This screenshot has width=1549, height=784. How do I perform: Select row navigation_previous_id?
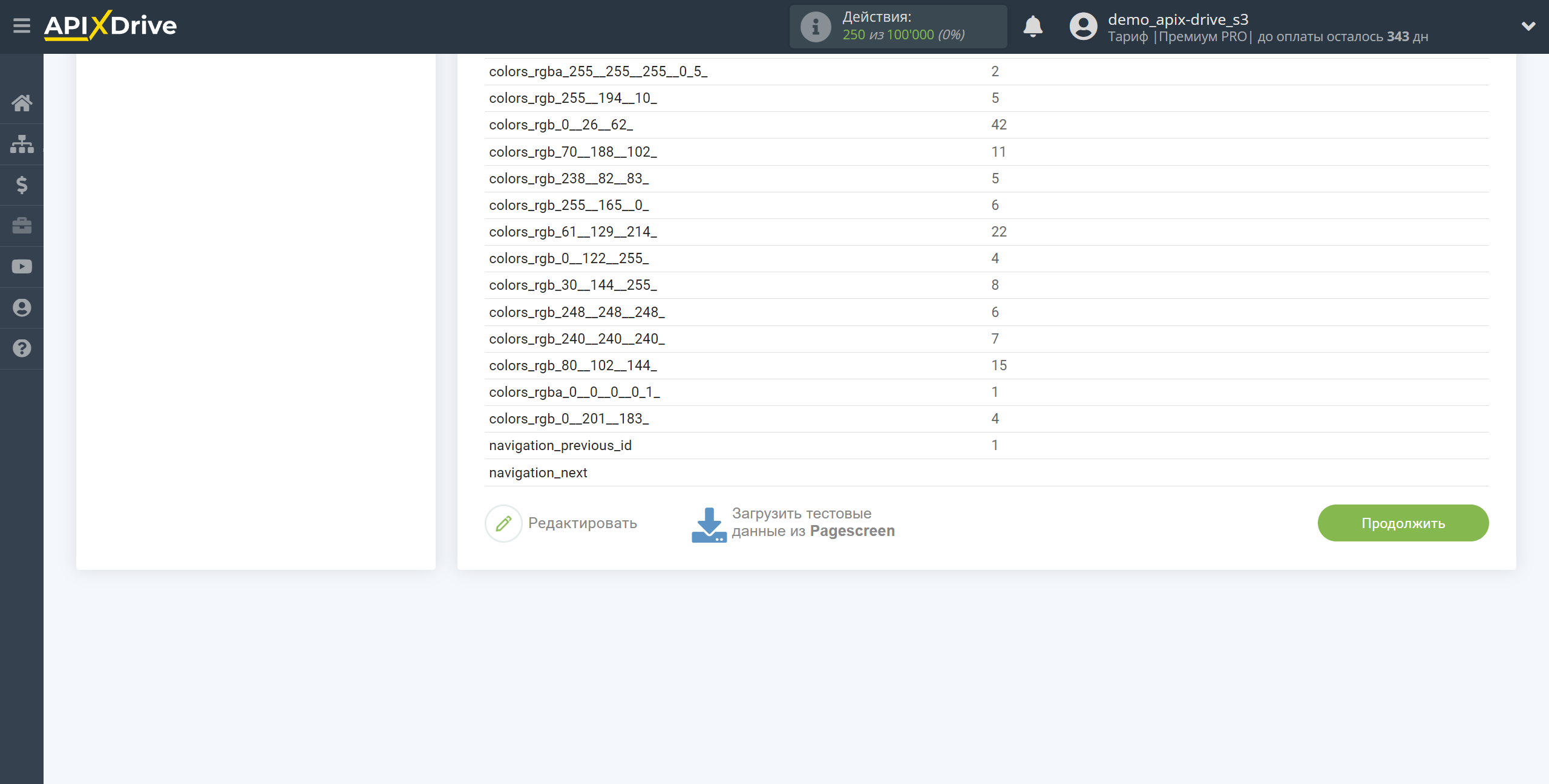[986, 445]
